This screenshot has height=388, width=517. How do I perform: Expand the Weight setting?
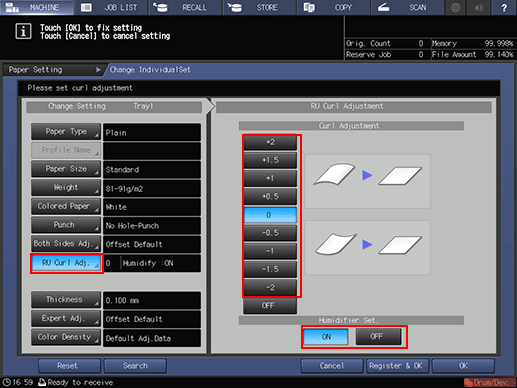66,188
